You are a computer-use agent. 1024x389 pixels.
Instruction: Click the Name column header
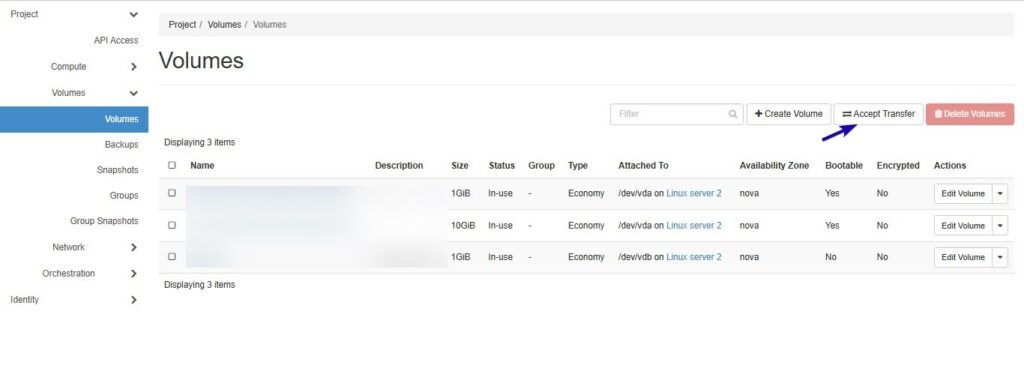pyautogui.click(x=202, y=166)
